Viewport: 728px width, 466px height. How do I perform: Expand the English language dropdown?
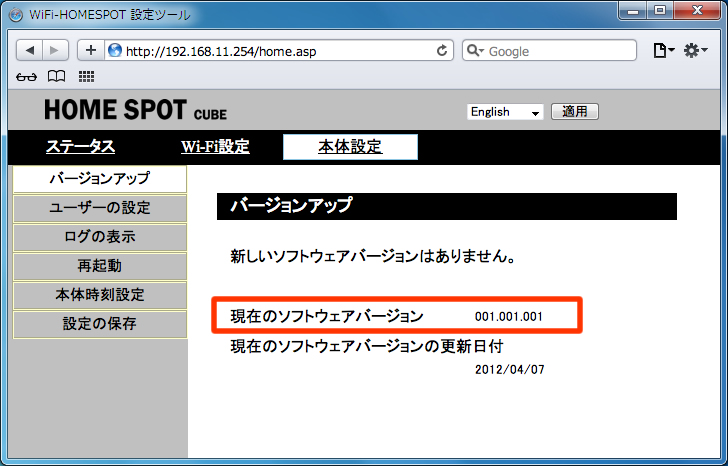coord(505,112)
